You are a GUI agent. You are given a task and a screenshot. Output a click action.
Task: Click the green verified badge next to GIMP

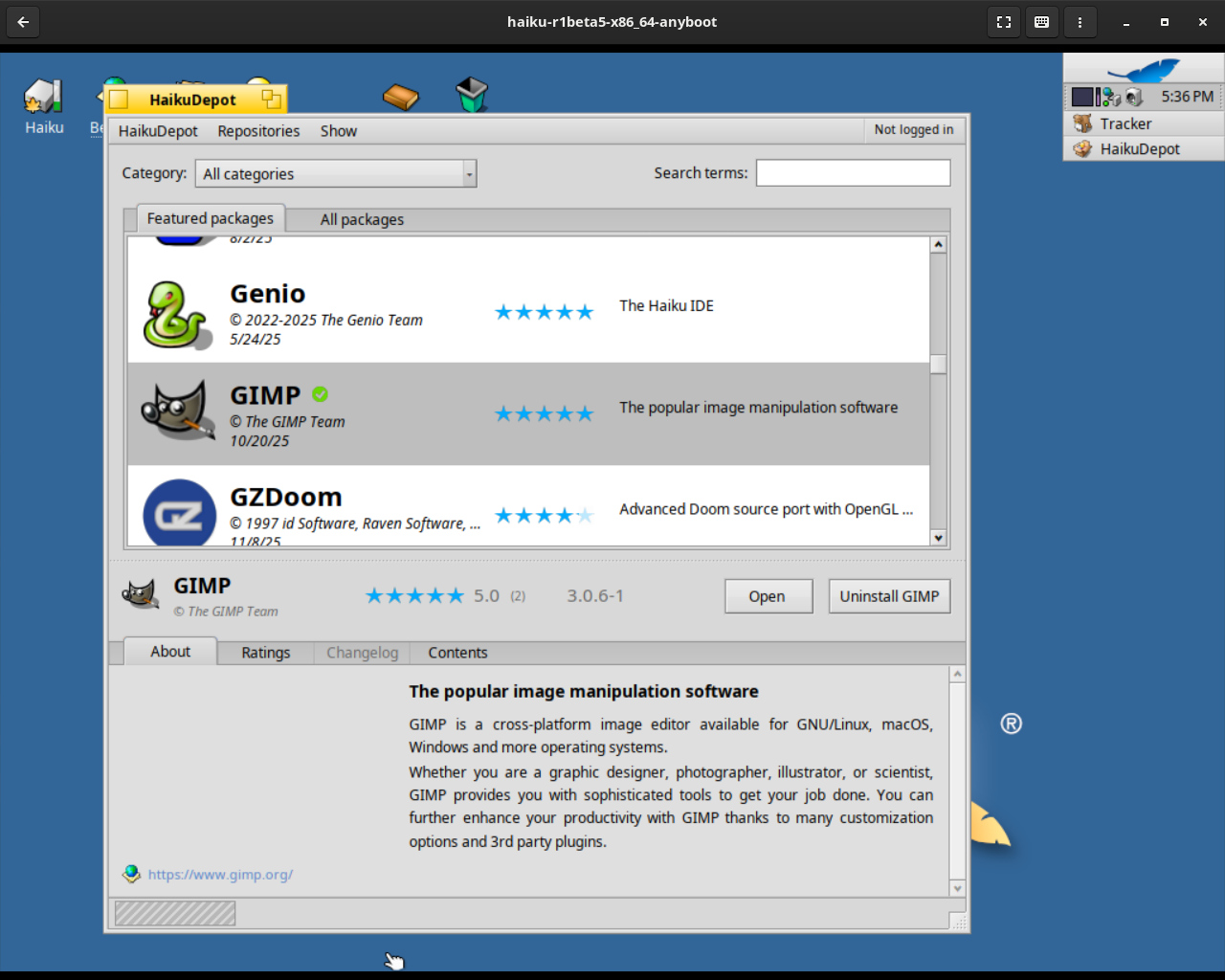pos(320,393)
